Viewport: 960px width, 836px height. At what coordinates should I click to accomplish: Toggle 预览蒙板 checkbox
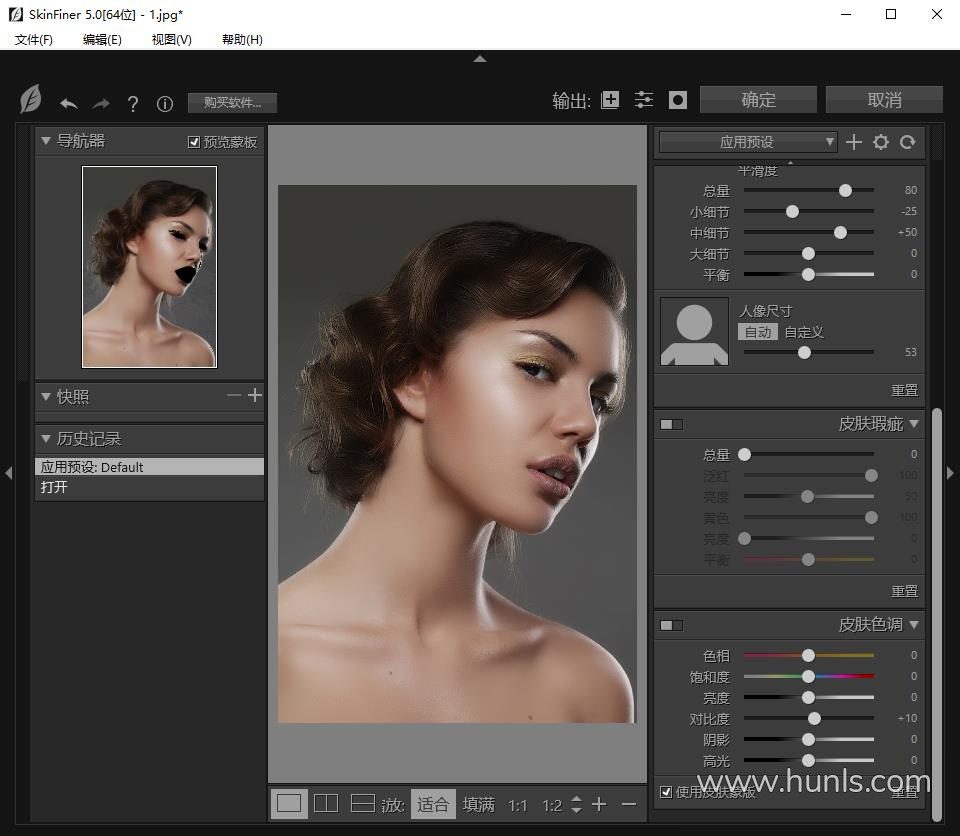point(194,142)
